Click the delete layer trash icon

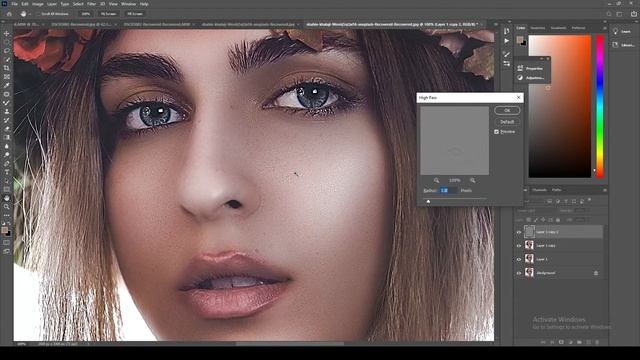coord(597,342)
